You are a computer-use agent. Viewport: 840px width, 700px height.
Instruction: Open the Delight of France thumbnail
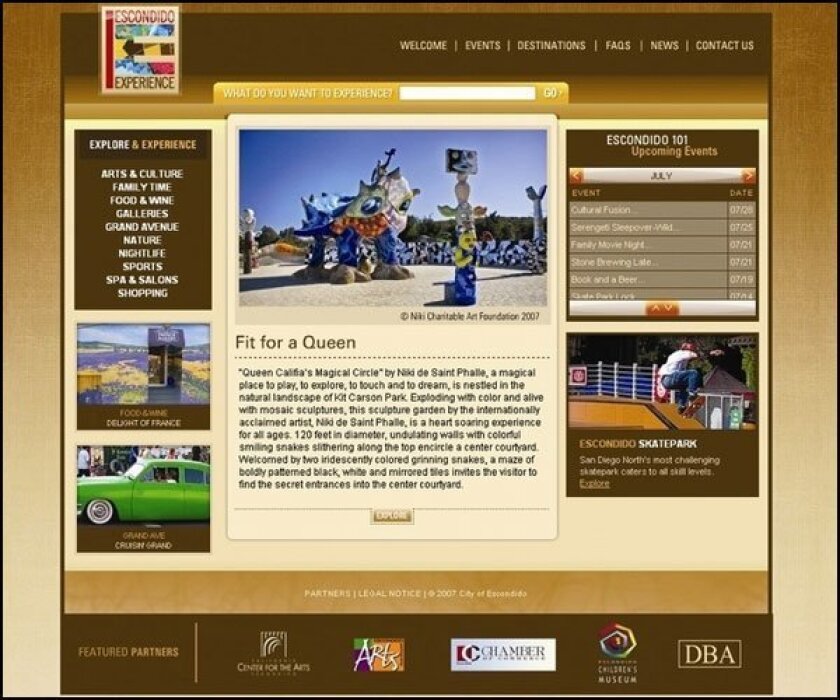click(x=144, y=364)
